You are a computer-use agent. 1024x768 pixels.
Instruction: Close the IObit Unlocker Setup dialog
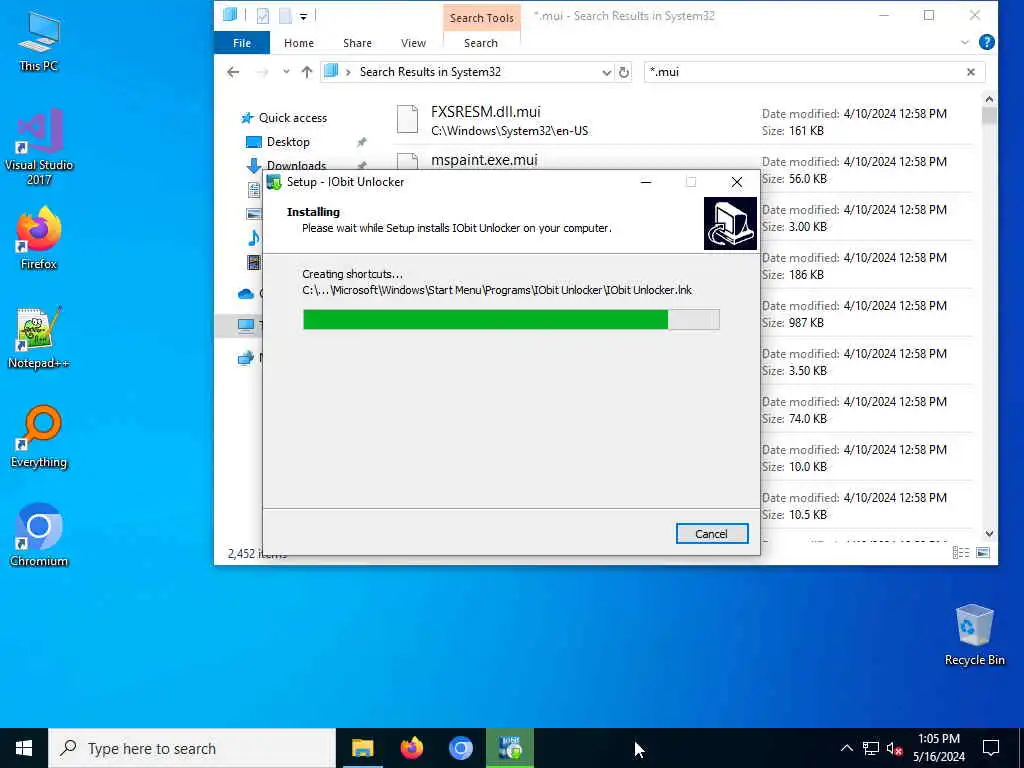(x=737, y=182)
